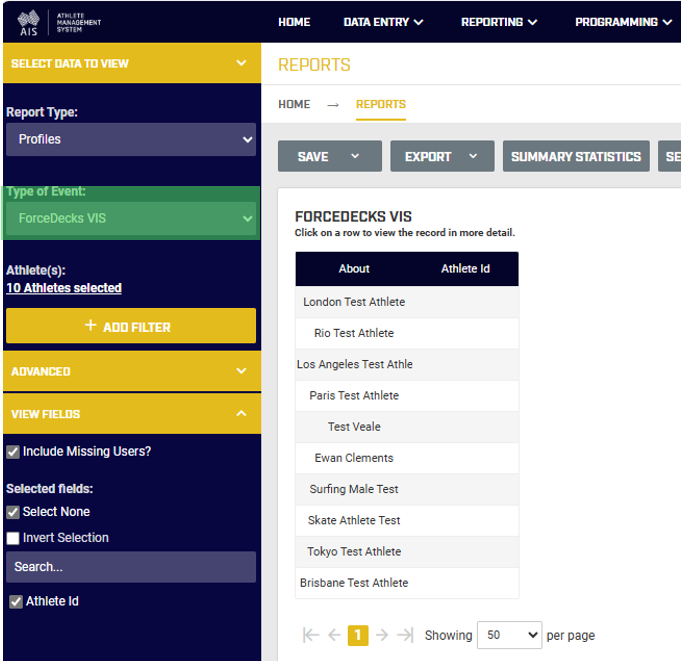
Task: Go to first page arrow
Action: pyautogui.click(x=311, y=635)
